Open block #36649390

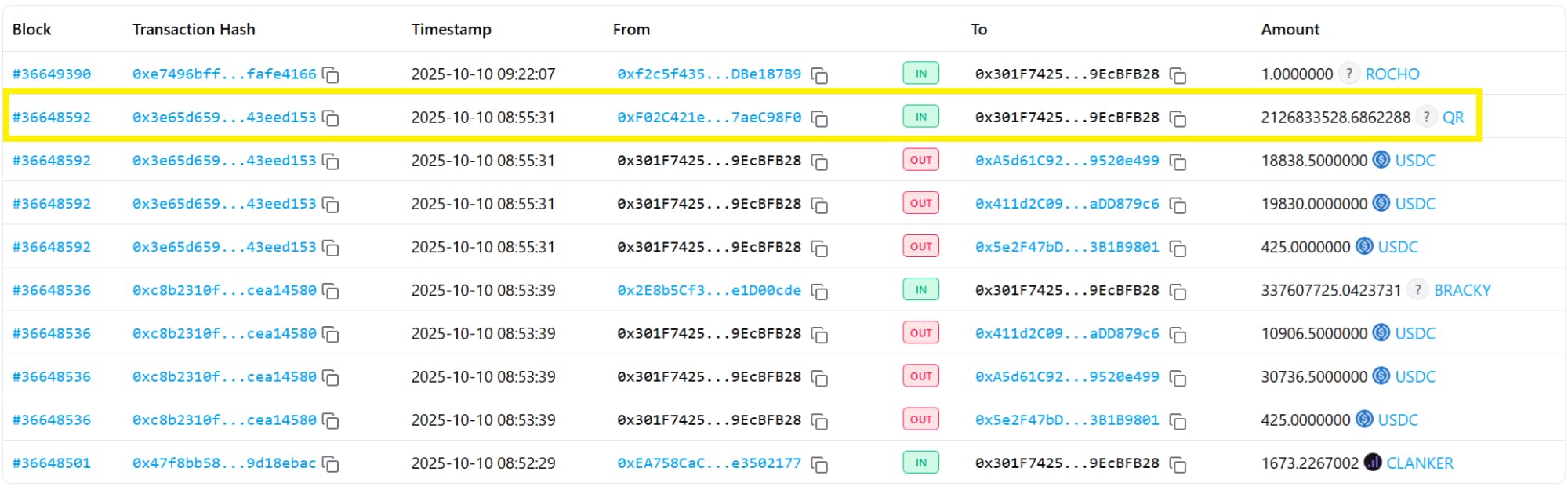pyautogui.click(x=52, y=74)
